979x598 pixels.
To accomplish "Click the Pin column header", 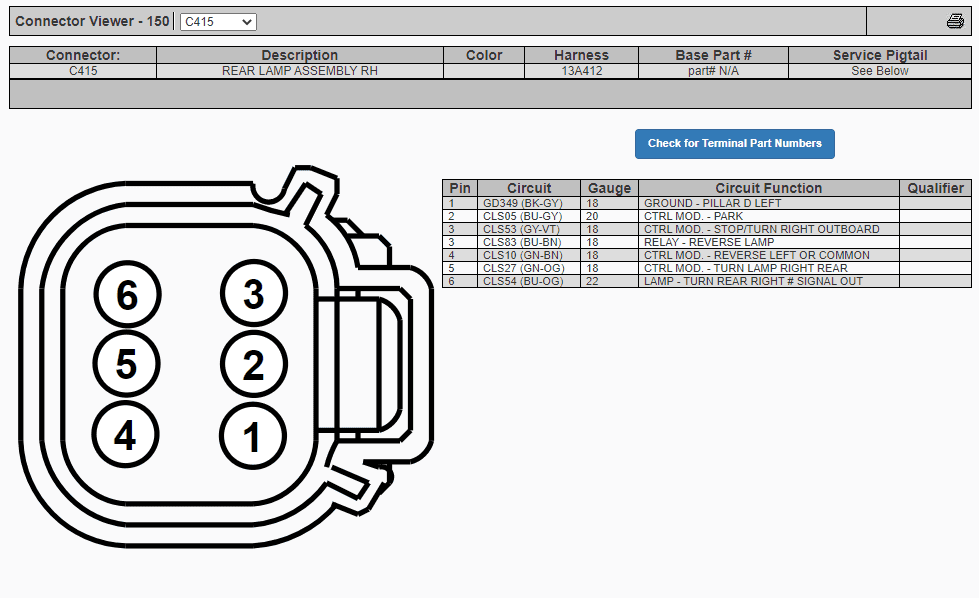I will 460,188.
